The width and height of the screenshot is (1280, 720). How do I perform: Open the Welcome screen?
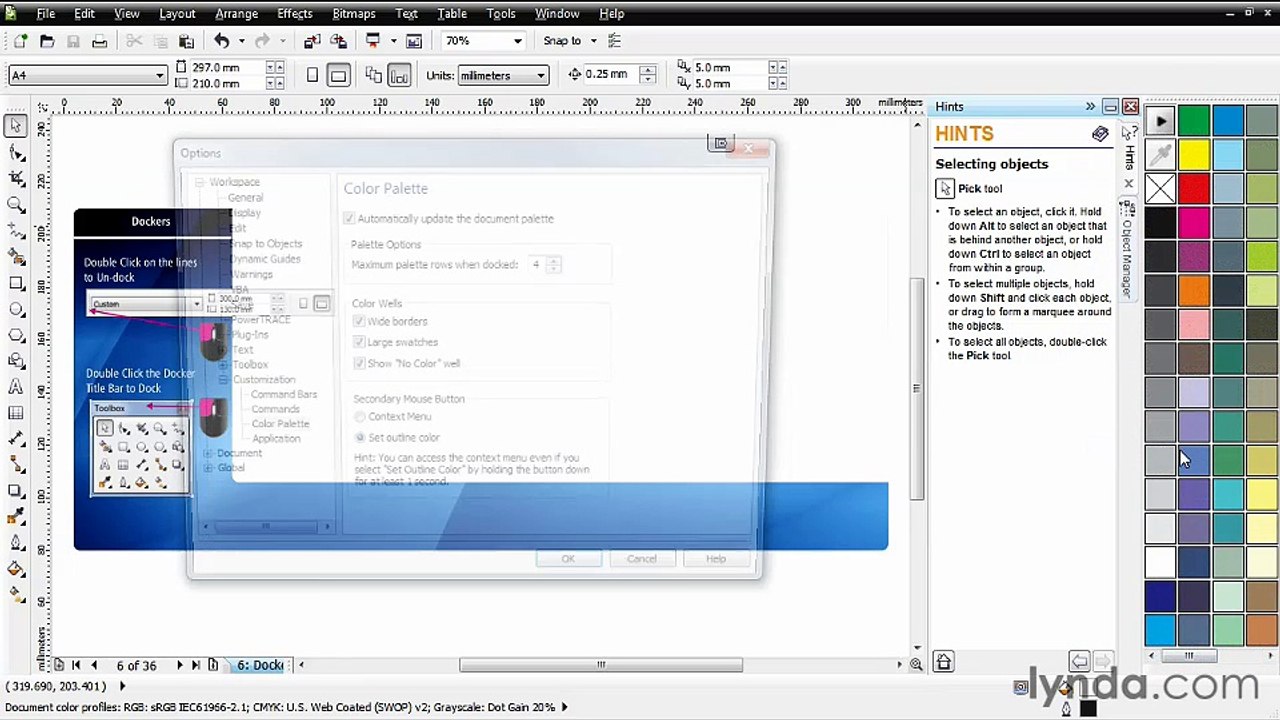(414, 41)
